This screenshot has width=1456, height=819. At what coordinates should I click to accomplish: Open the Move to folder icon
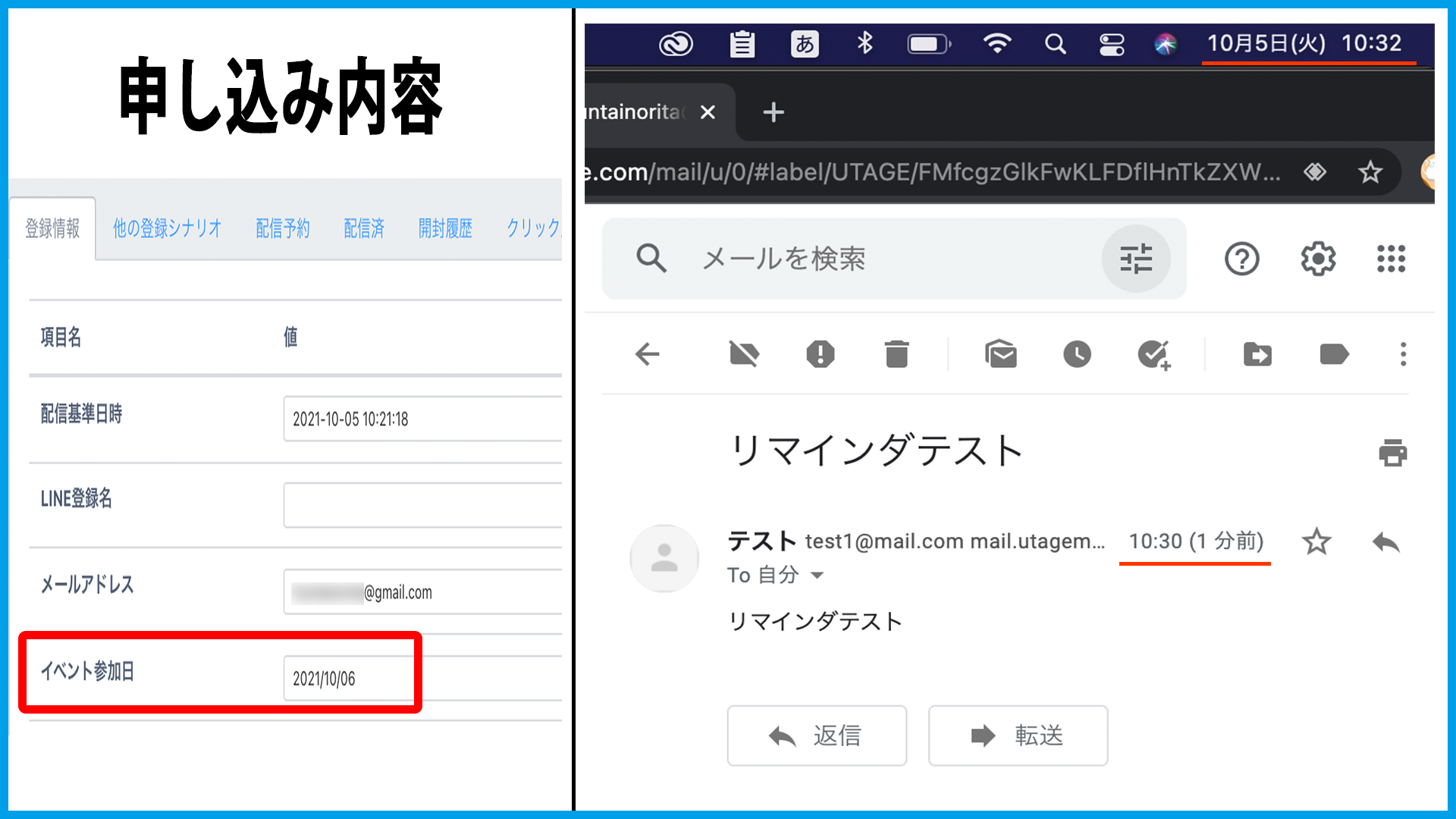pos(1257,354)
